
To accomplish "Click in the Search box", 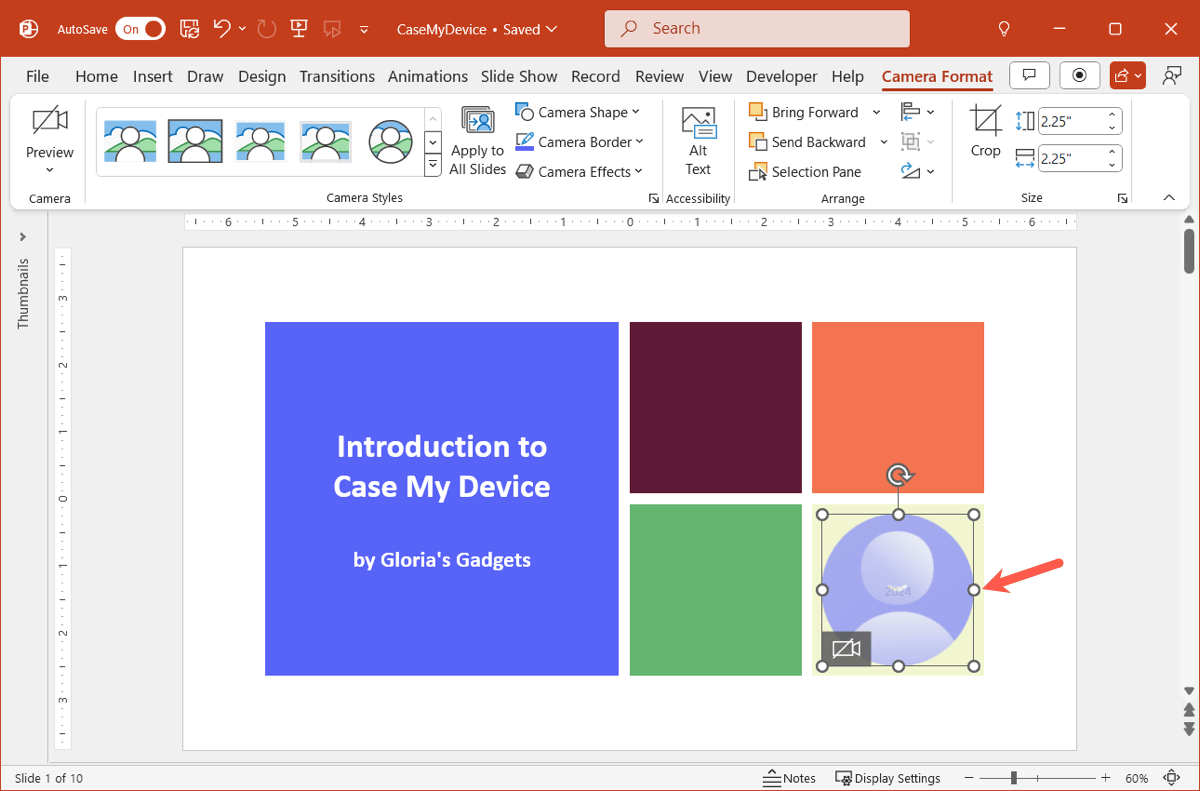I will tap(757, 29).
